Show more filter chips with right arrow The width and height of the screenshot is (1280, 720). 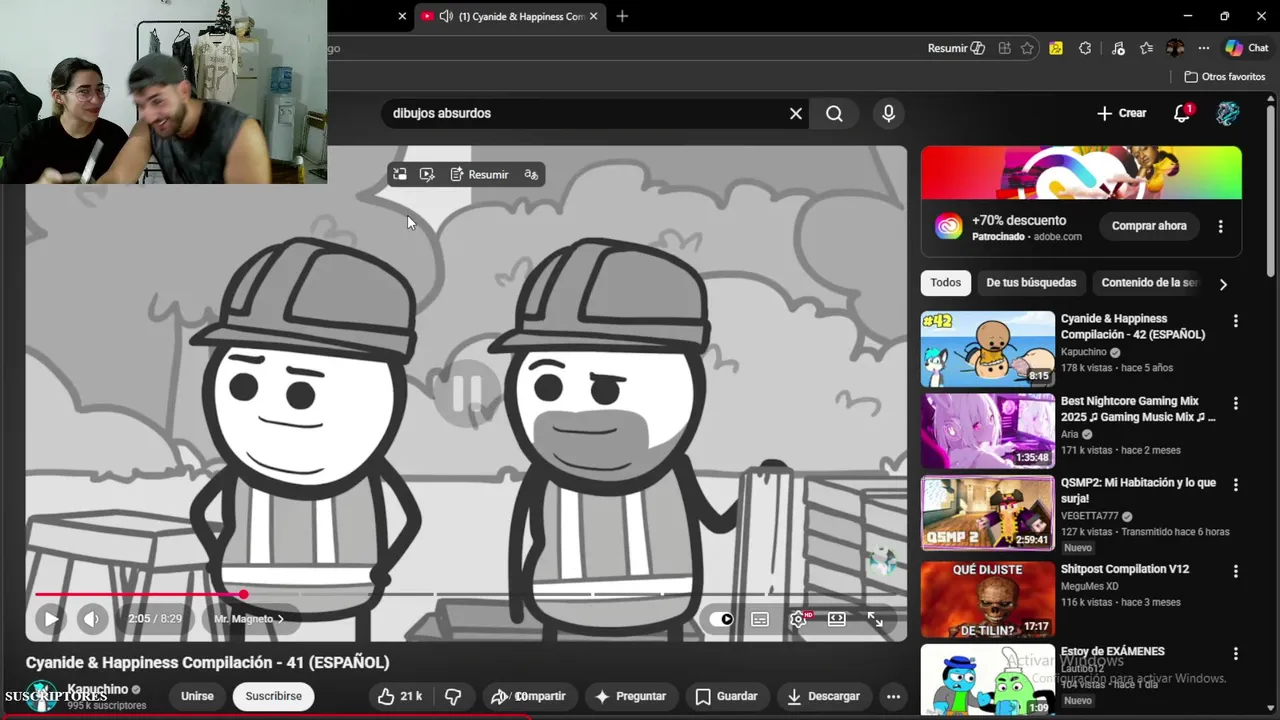coord(1223,284)
